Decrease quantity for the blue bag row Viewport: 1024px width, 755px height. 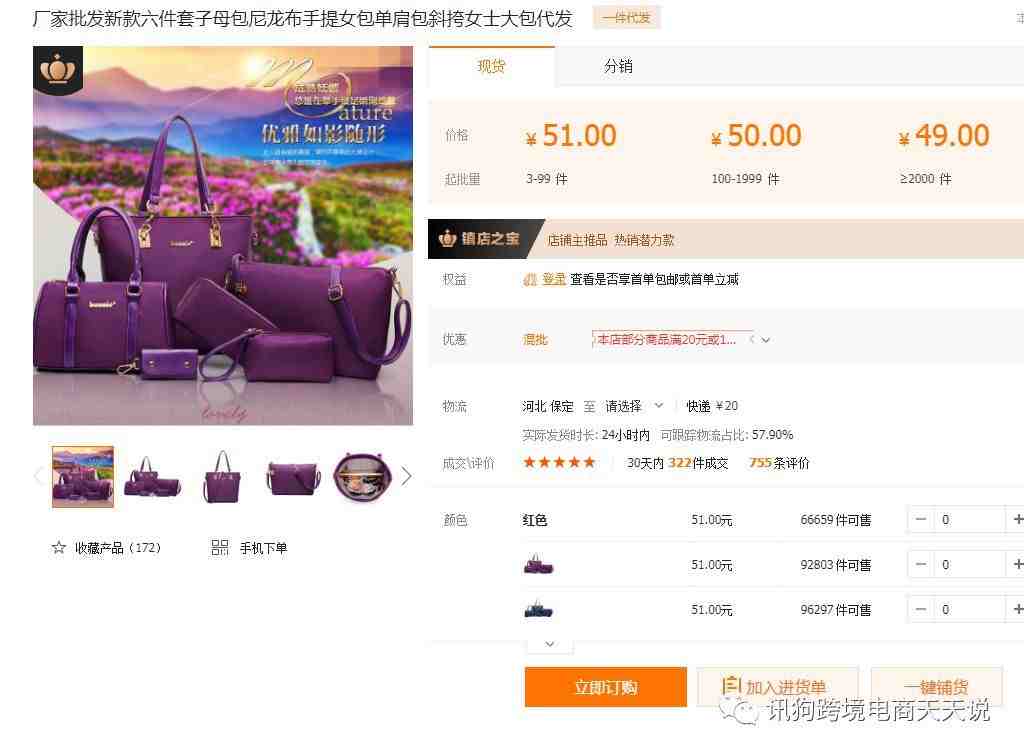point(921,609)
